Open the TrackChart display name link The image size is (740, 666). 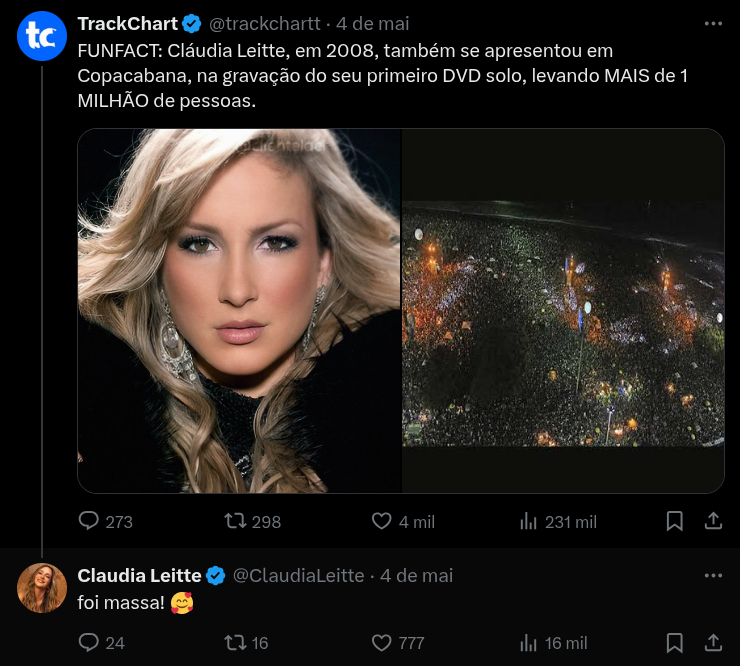point(128,23)
